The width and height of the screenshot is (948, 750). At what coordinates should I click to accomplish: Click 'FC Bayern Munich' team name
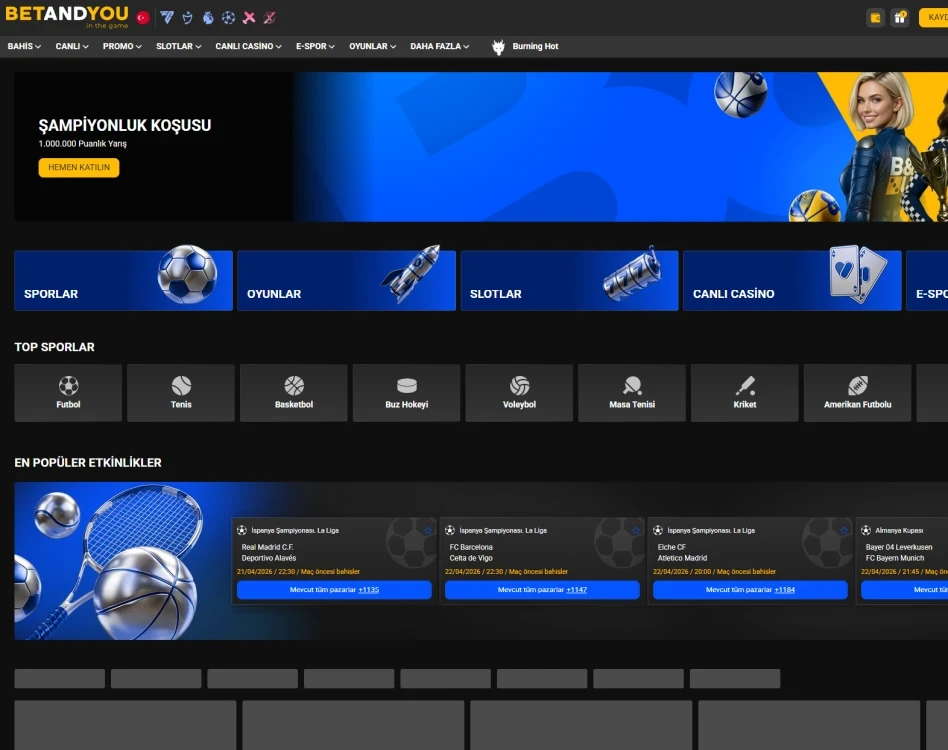pyautogui.click(x=895, y=558)
